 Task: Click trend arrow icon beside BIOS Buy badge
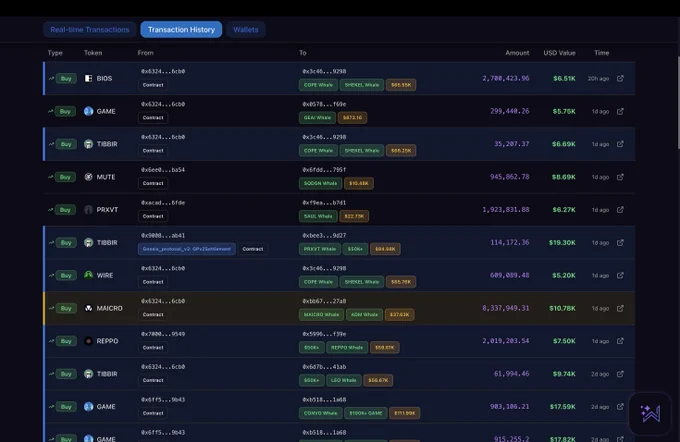point(51,78)
